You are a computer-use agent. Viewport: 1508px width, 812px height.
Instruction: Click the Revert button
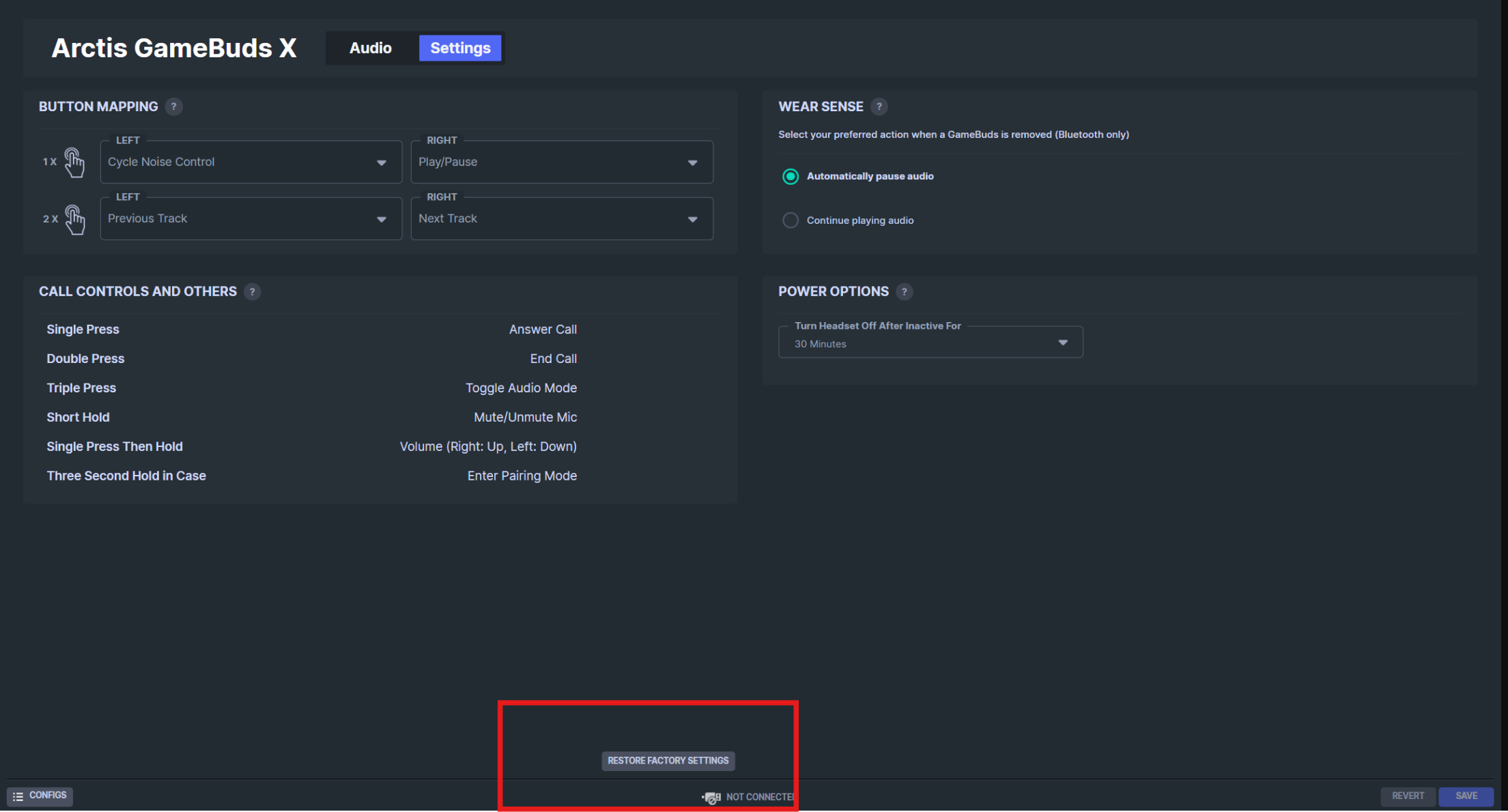coord(1408,796)
